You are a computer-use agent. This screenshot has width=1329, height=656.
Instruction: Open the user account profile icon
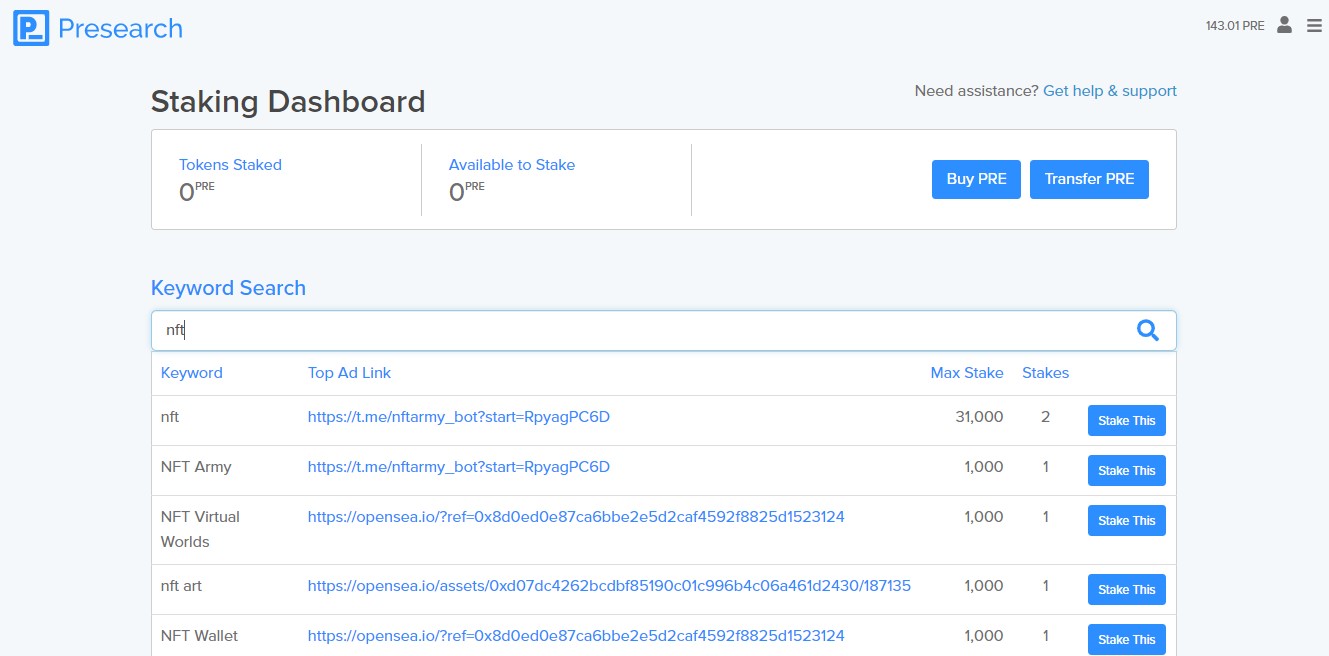(1285, 25)
